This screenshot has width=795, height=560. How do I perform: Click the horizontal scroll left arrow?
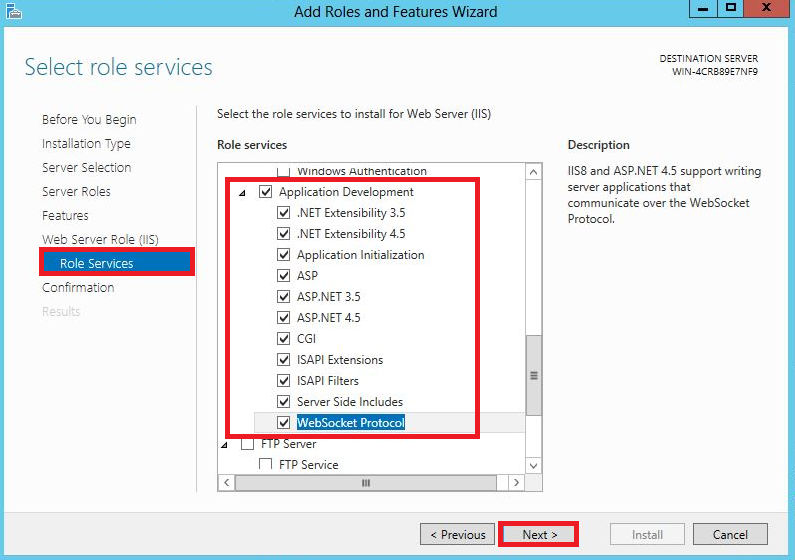pyautogui.click(x=227, y=482)
